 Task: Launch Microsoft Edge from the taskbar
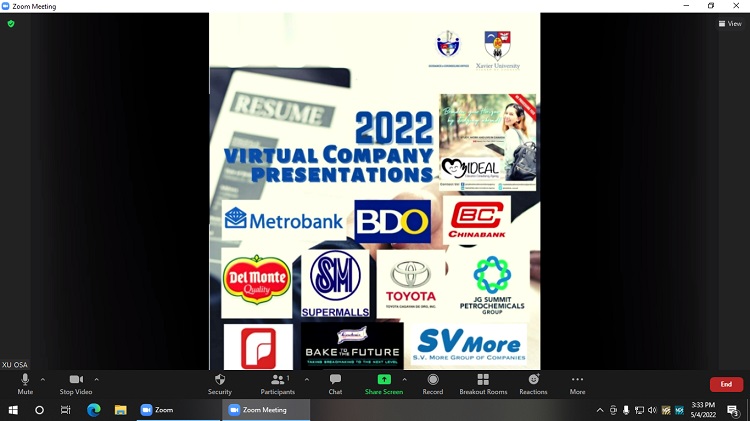pyautogui.click(x=94, y=410)
